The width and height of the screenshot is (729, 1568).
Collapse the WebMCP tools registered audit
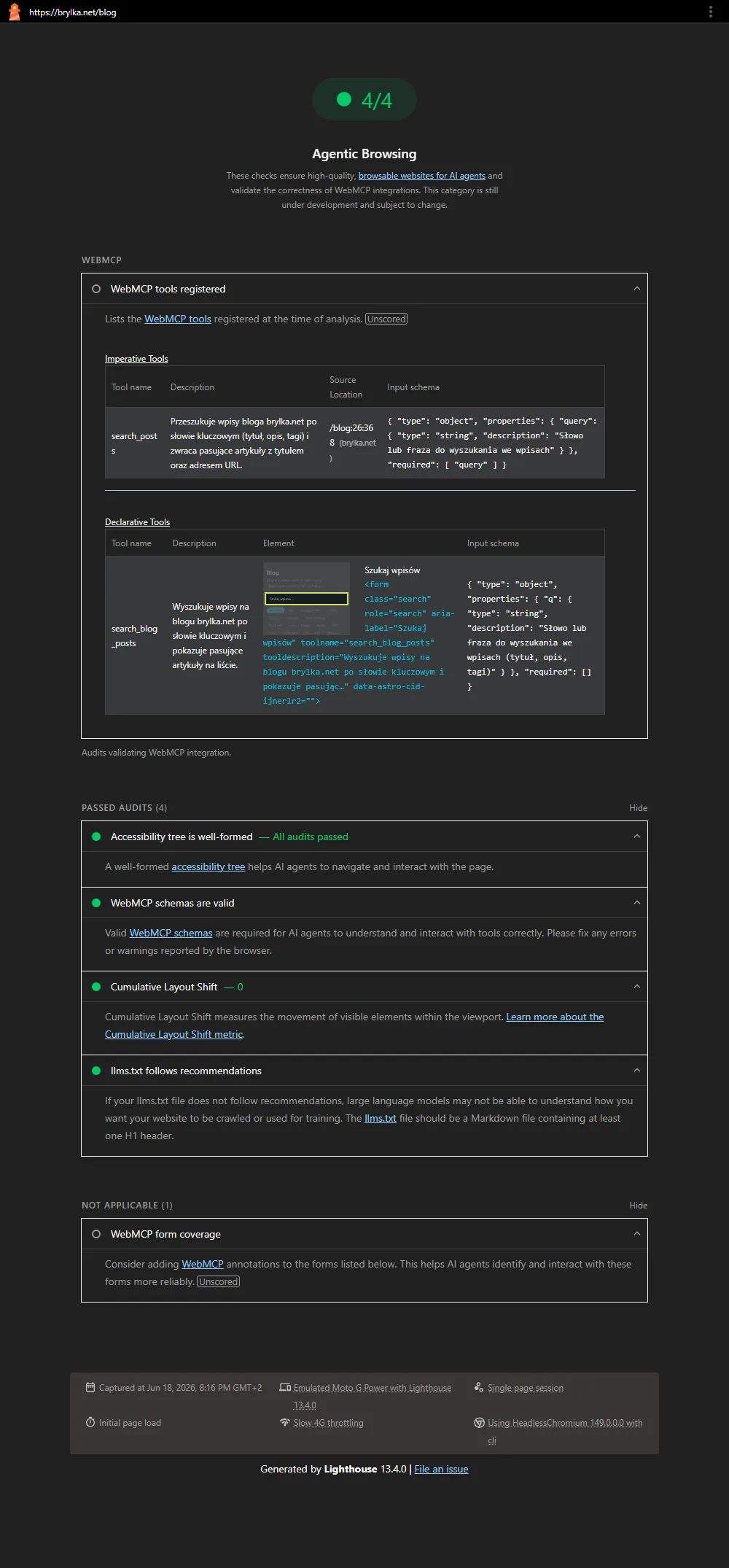point(636,289)
